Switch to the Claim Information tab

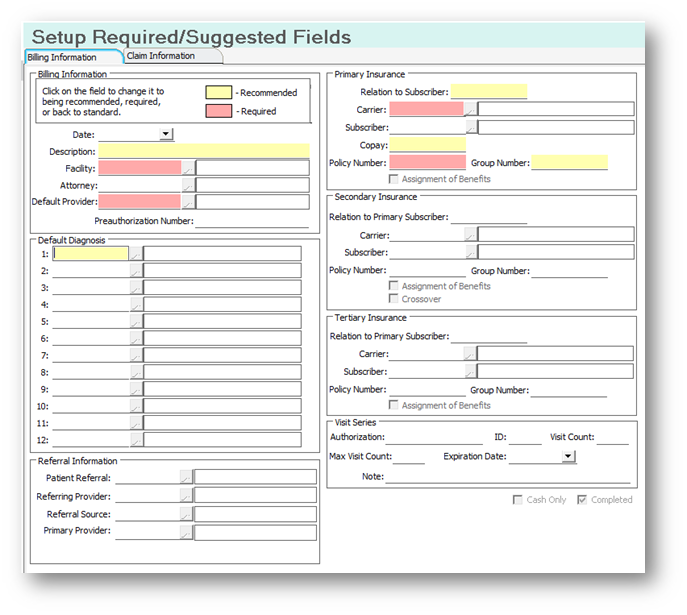coord(167,56)
